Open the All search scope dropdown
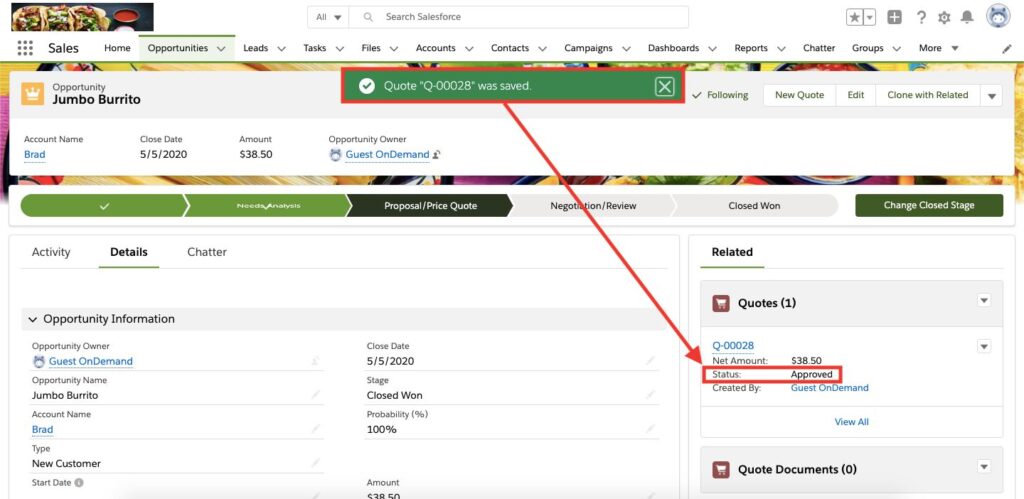This screenshot has width=1024, height=499. coord(328,17)
